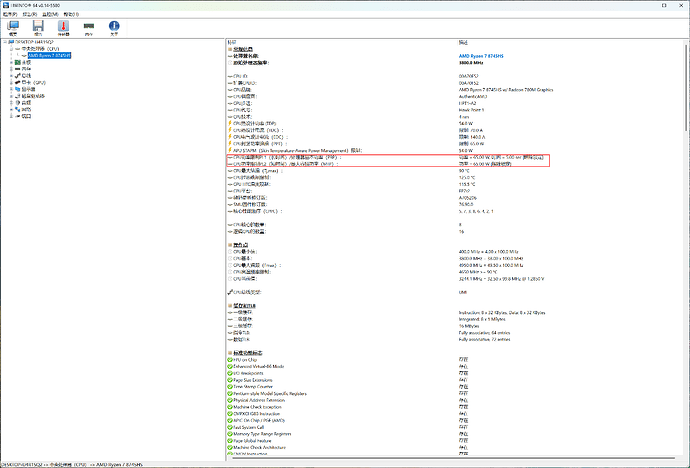Select AMD Ryzen 7 8745HS in tree
The width and height of the screenshot is (690, 468).
[x=51, y=55]
